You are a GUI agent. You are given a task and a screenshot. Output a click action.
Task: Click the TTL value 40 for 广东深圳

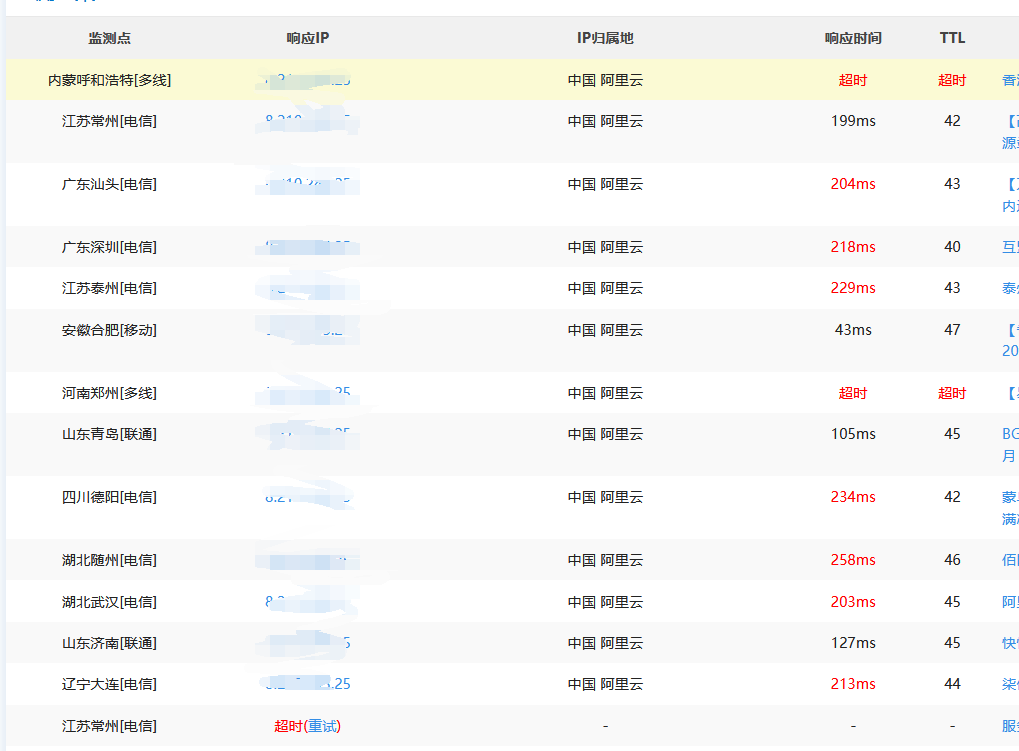tap(952, 247)
